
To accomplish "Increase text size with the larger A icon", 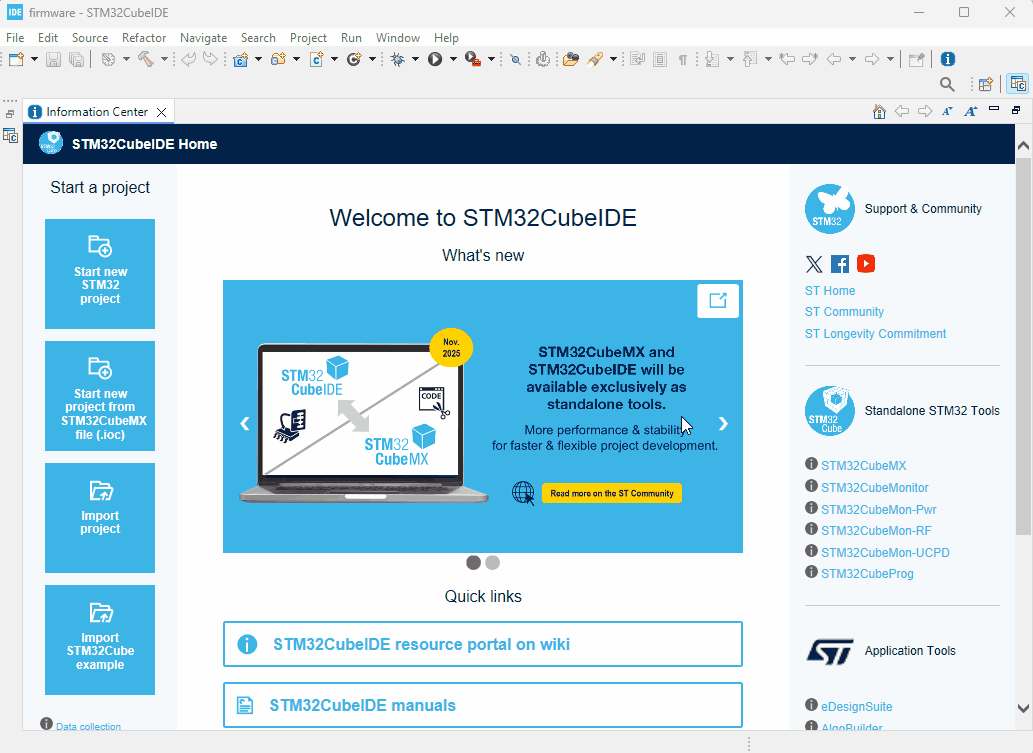I will click(x=969, y=111).
